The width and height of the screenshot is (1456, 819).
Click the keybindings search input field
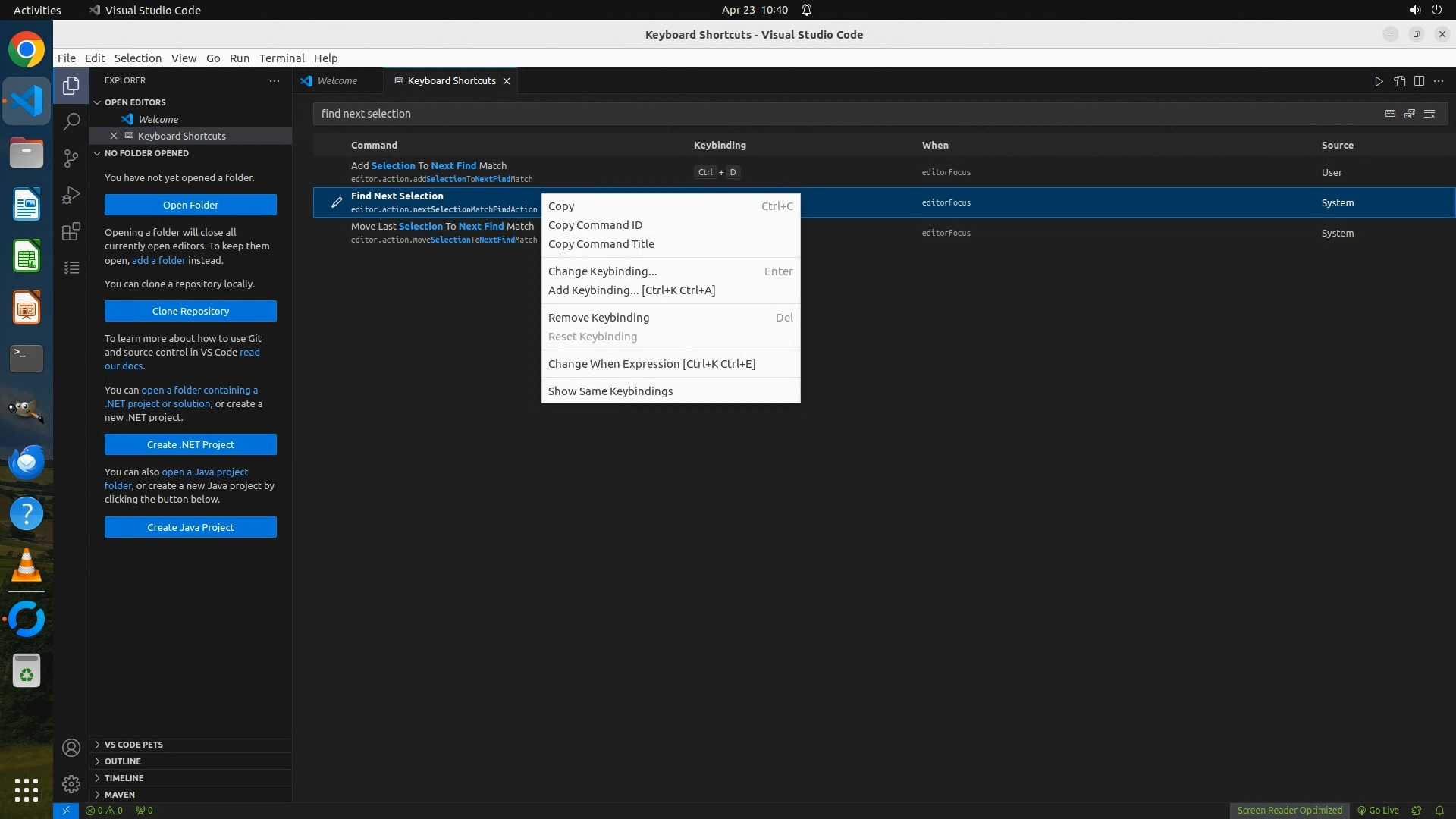point(834,114)
